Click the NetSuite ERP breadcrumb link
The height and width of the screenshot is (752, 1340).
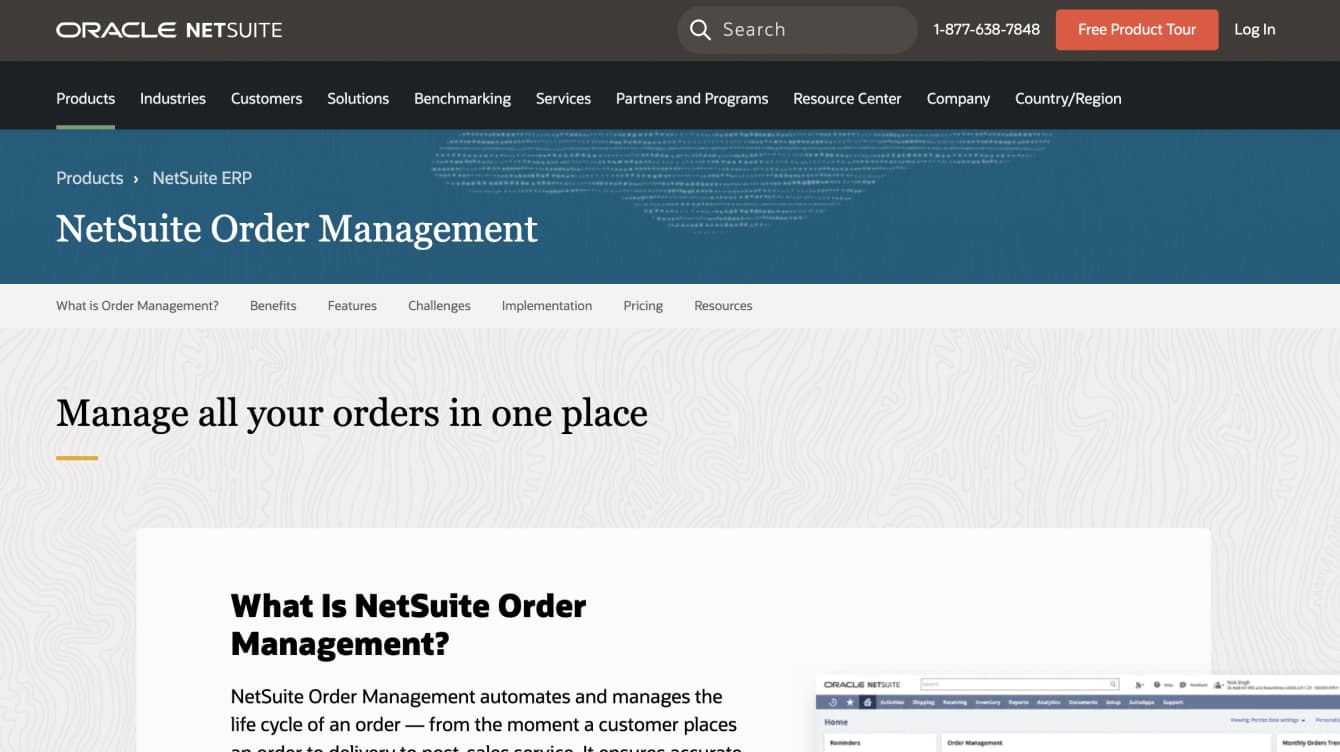(x=202, y=178)
